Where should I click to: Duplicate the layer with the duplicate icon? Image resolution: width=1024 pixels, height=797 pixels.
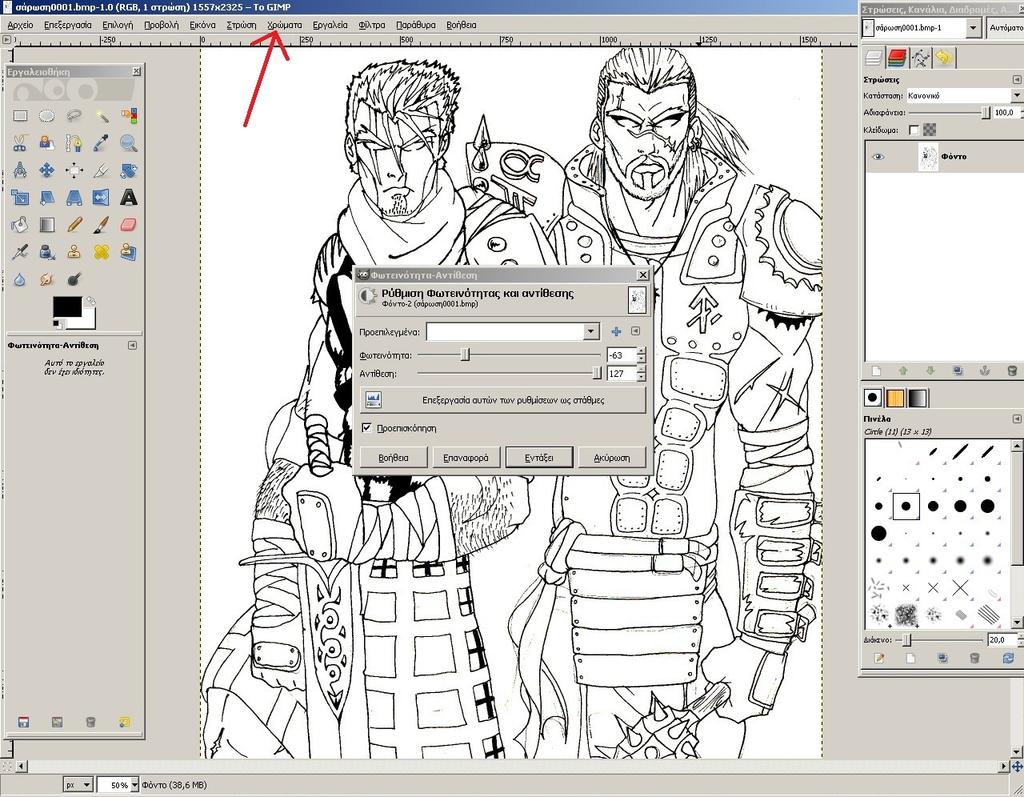(x=957, y=371)
